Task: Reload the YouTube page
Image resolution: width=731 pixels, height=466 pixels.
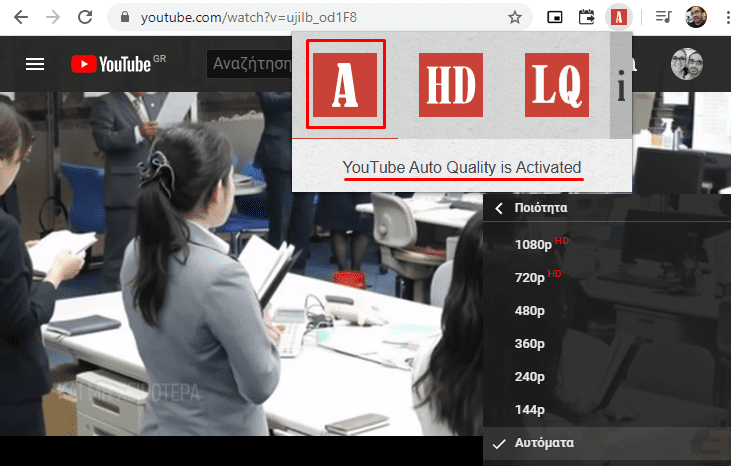Action: click(85, 17)
